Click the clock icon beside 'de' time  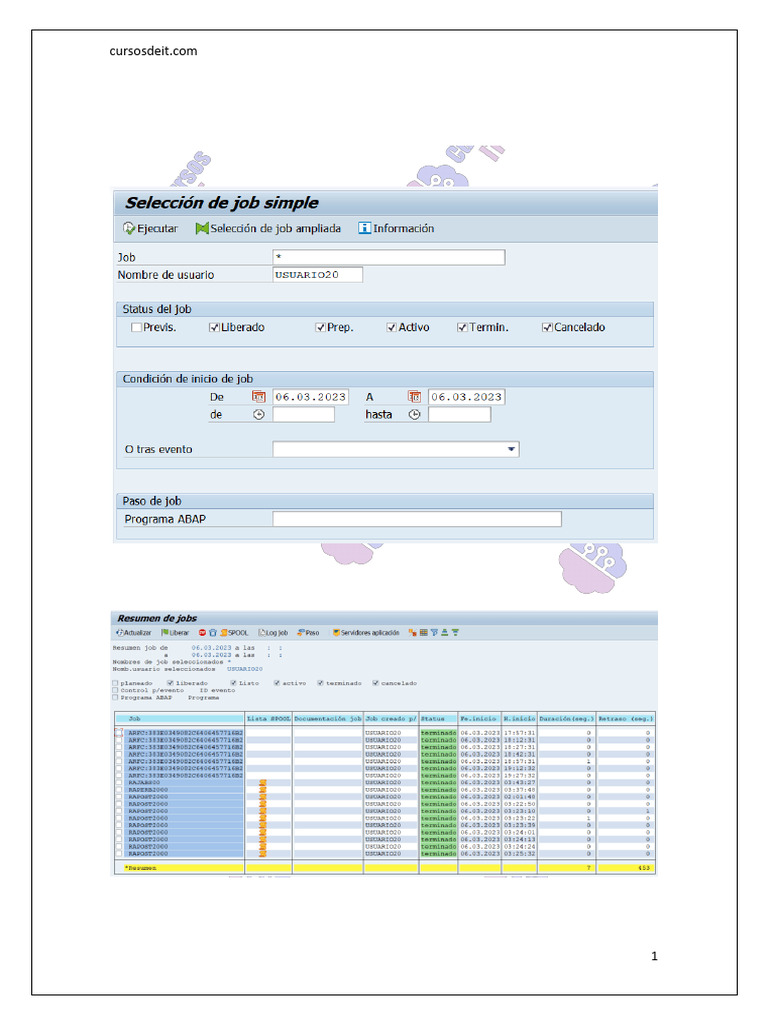(259, 414)
